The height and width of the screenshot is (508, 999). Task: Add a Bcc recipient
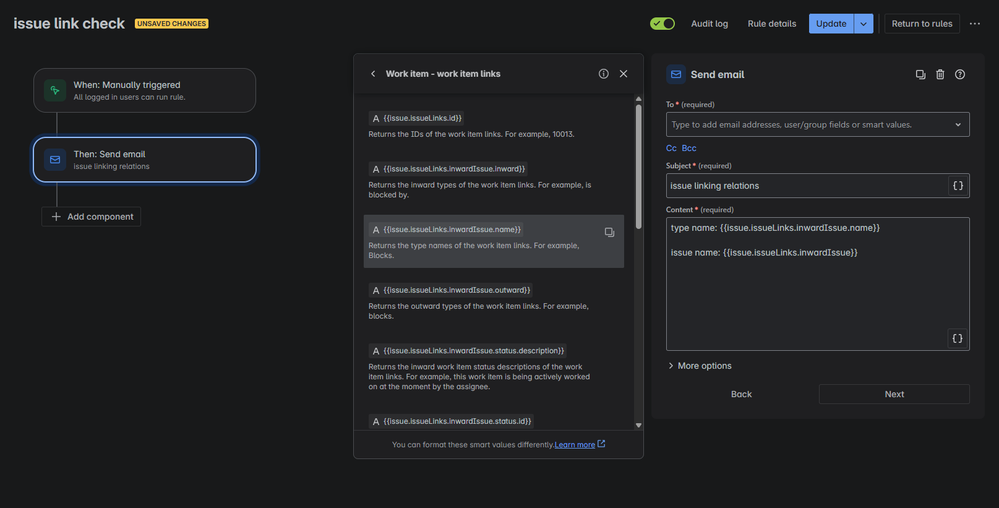click(689, 148)
